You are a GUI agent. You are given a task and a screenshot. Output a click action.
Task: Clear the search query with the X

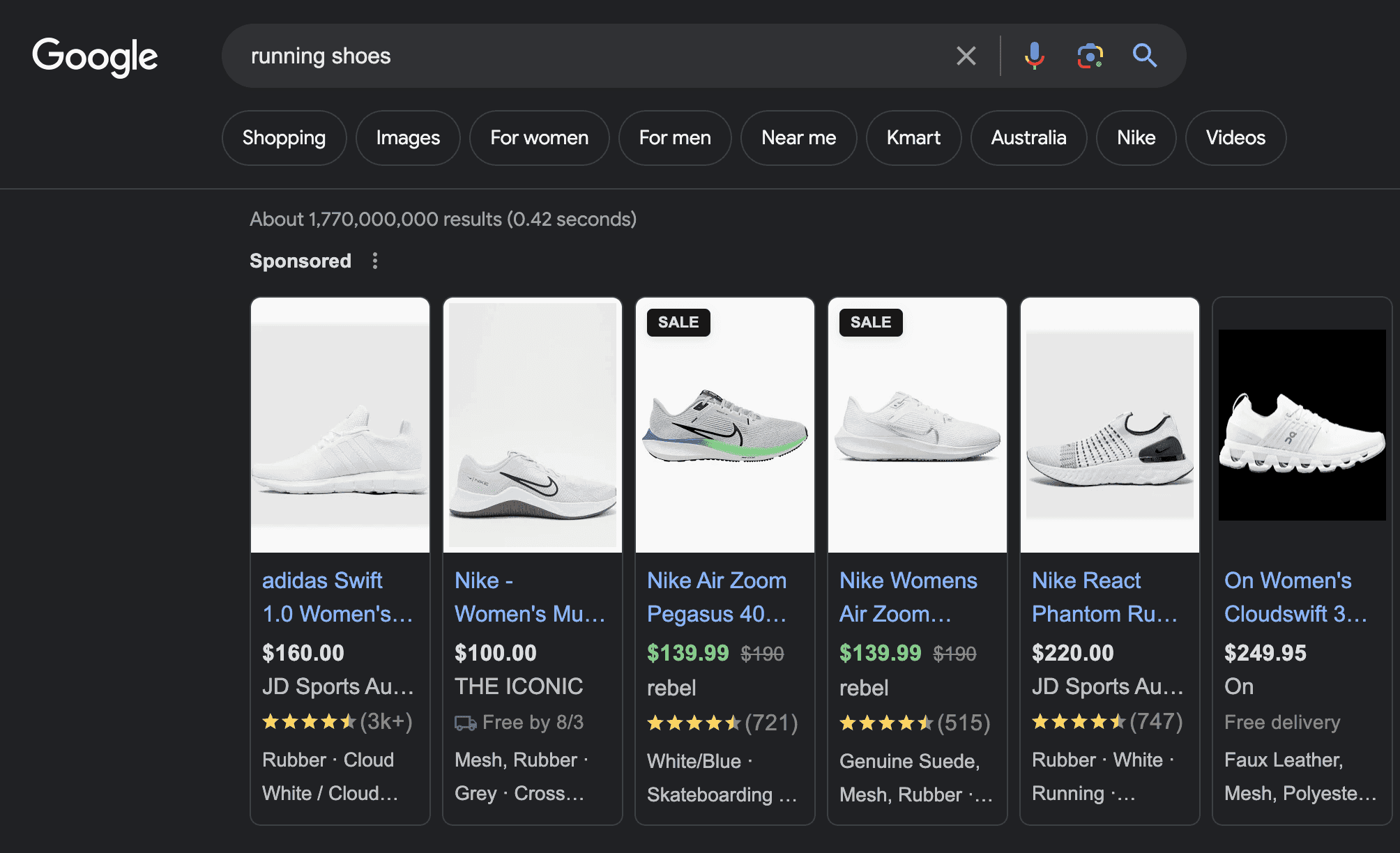(x=966, y=56)
